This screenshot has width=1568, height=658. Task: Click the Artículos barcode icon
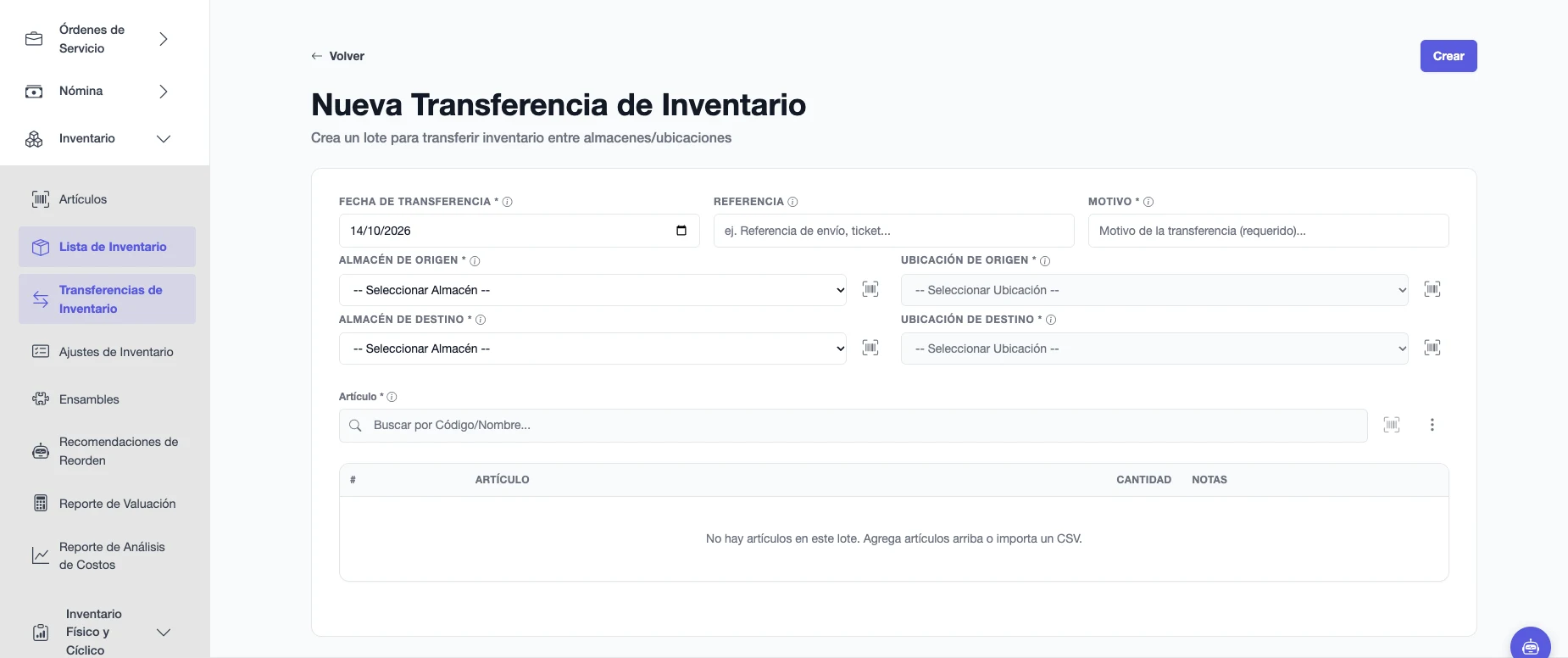41,199
